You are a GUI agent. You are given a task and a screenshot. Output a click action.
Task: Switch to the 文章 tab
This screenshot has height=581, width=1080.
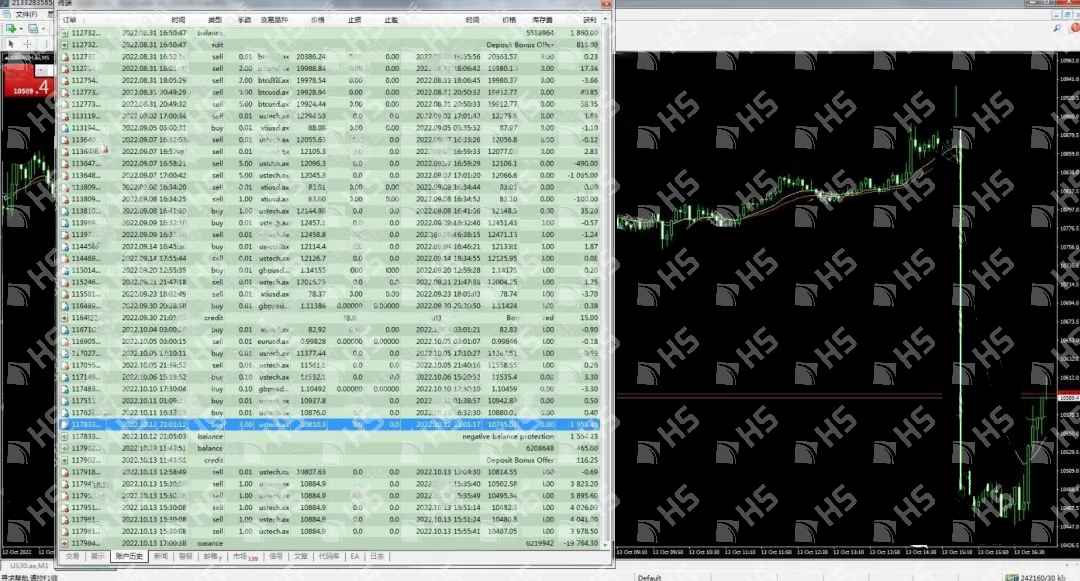click(x=301, y=556)
